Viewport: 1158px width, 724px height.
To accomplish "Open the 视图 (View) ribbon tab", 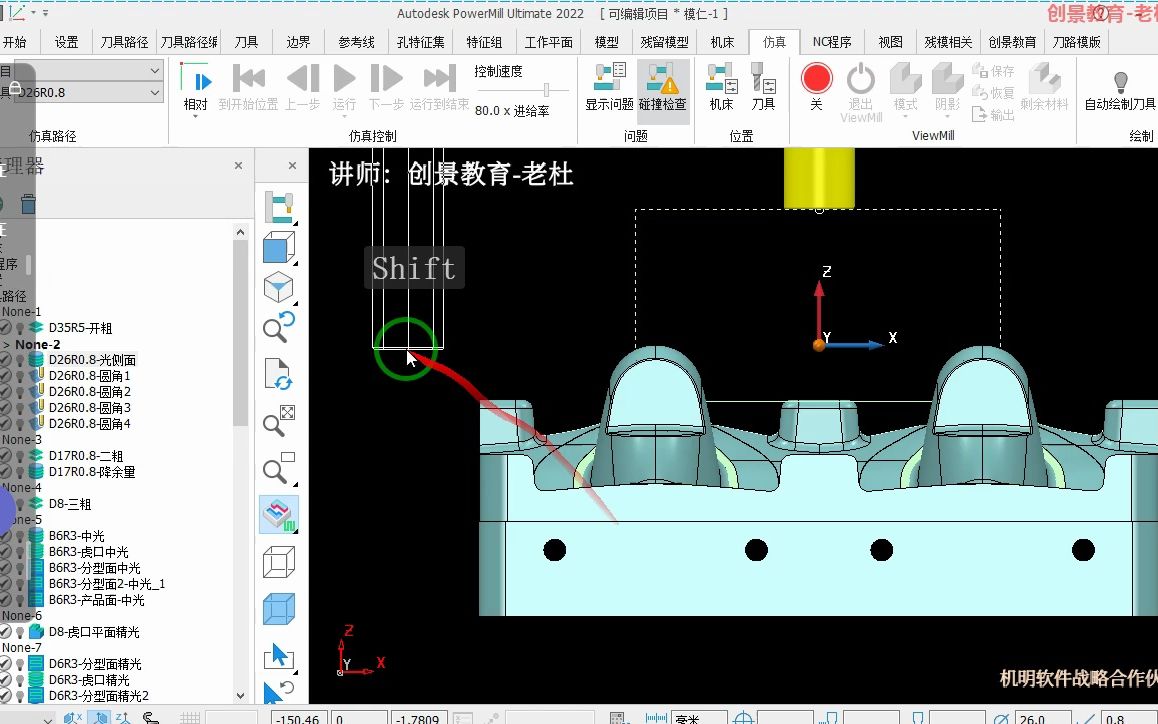I will click(x=890, y=42).
